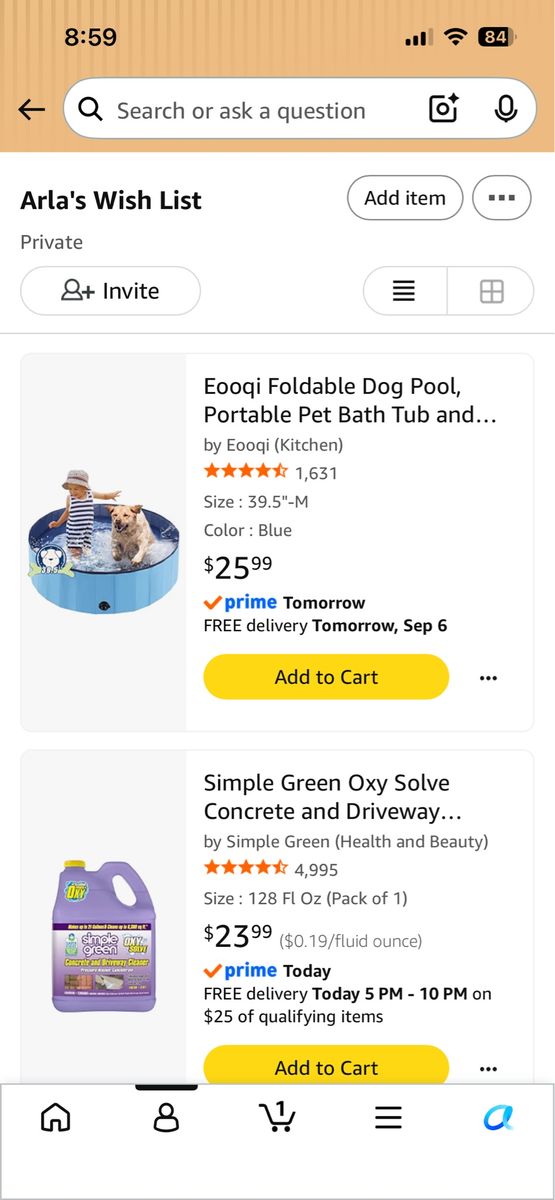Screen dimensions: 555x1200
Task: Open the Eooqi dog pool product image
Action: [x=104, y=542]
